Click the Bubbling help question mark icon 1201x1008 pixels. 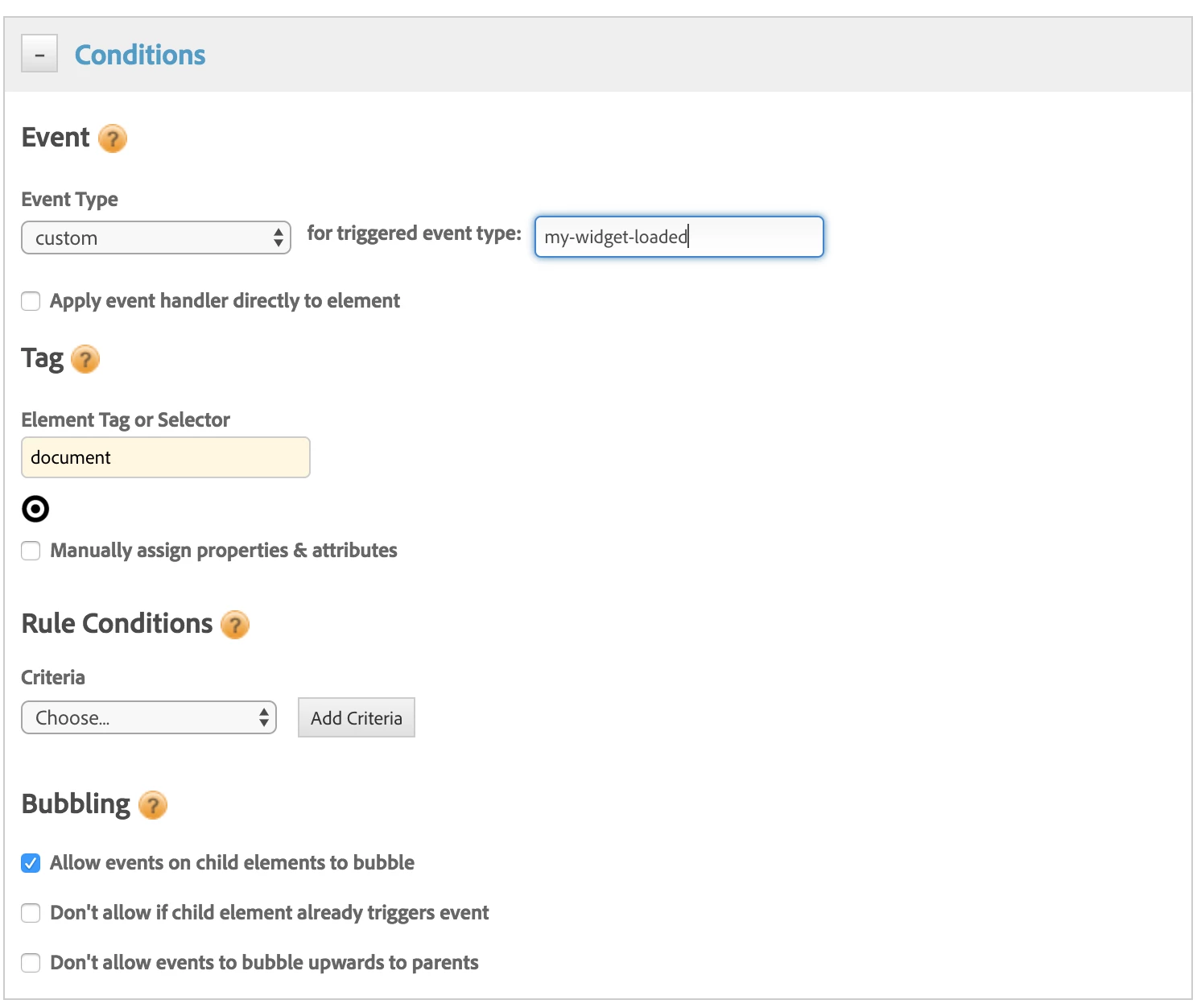tap(153, 805)
